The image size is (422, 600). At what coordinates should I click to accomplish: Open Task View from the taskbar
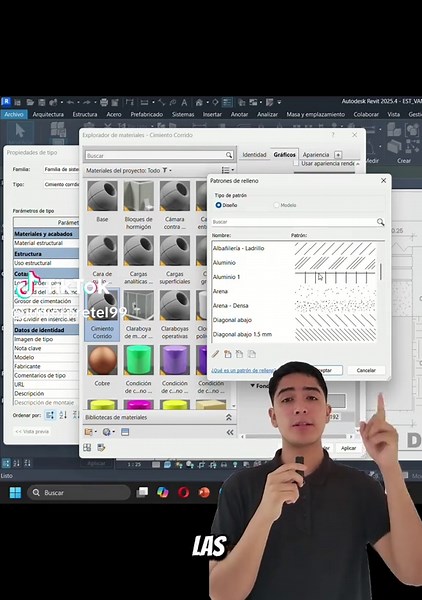pyautogui.click(x=142, y=492)
